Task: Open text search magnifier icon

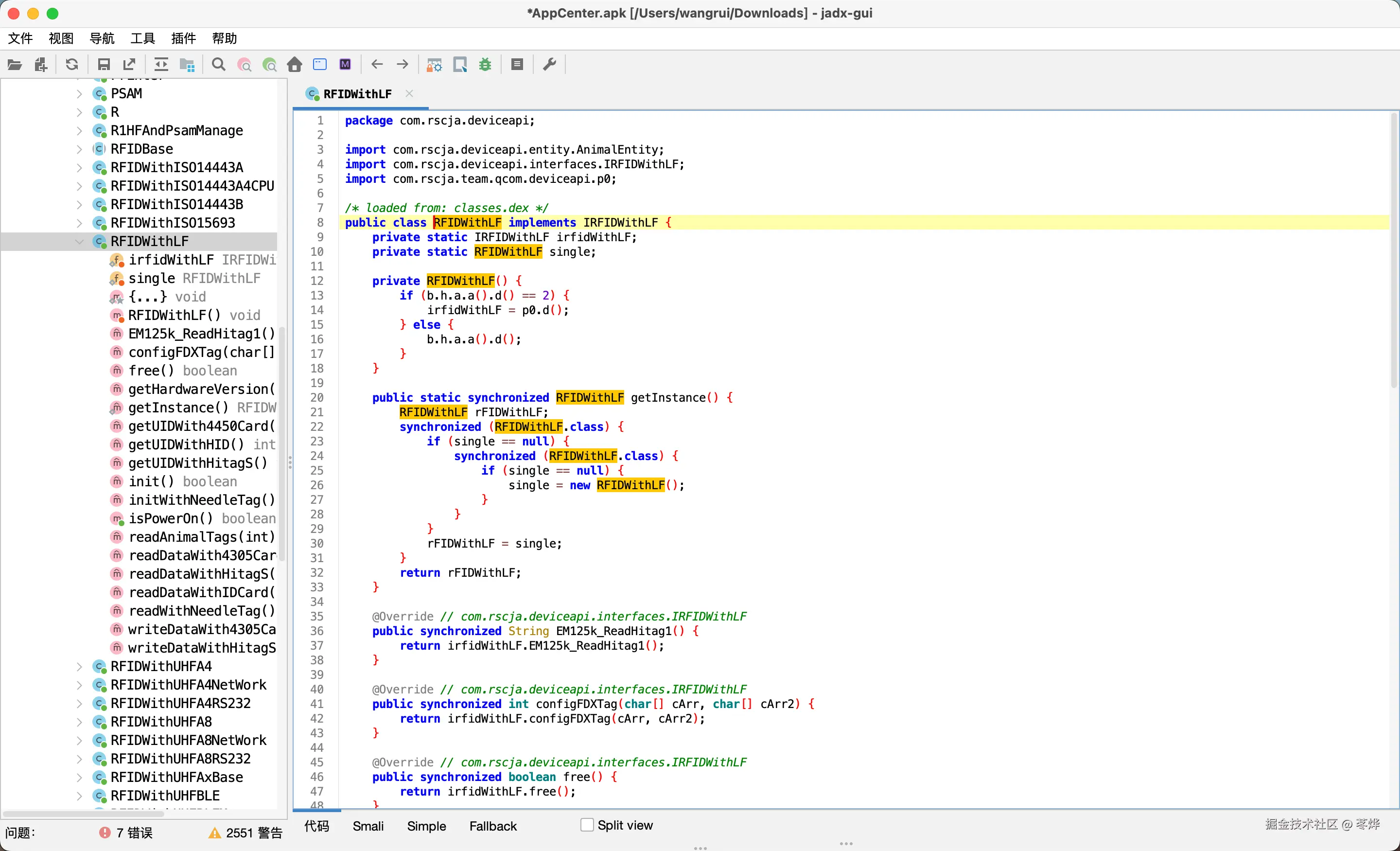Action: point(218,64)
